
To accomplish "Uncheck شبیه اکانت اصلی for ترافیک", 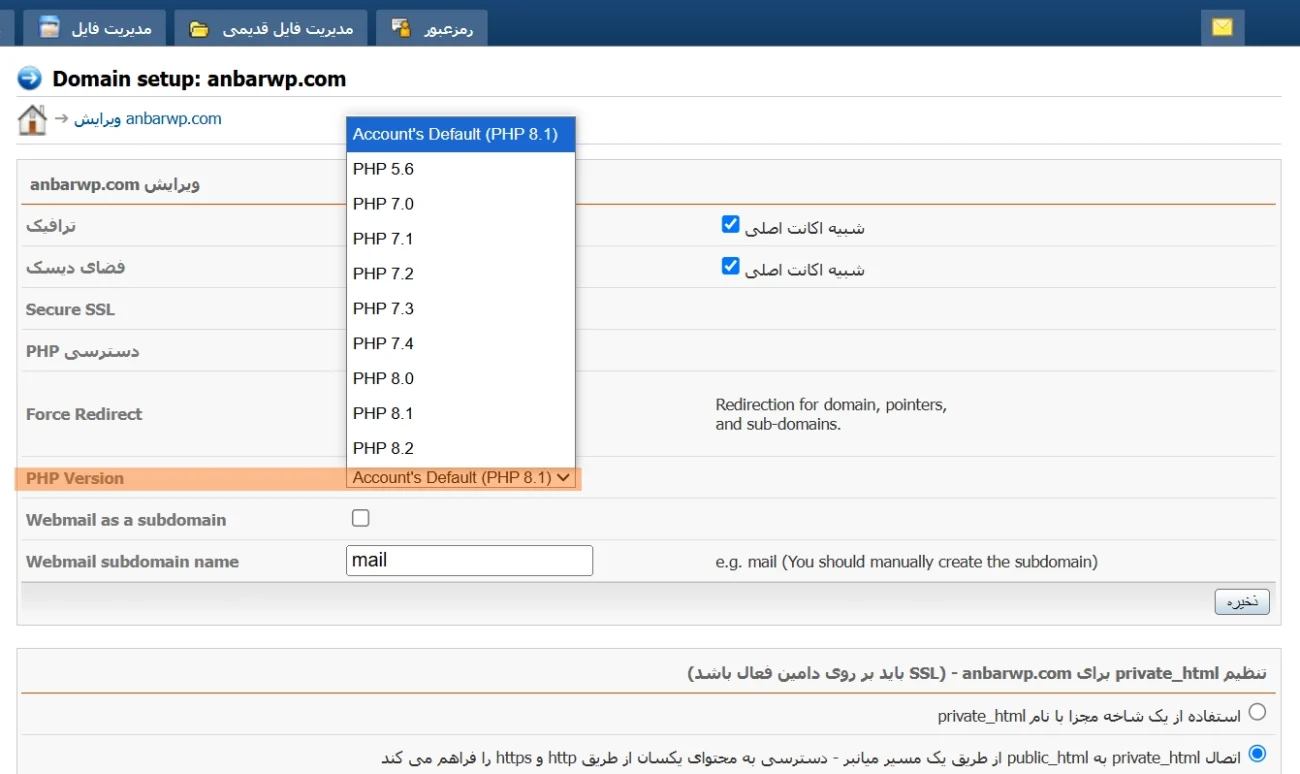I will click(730, 224).
